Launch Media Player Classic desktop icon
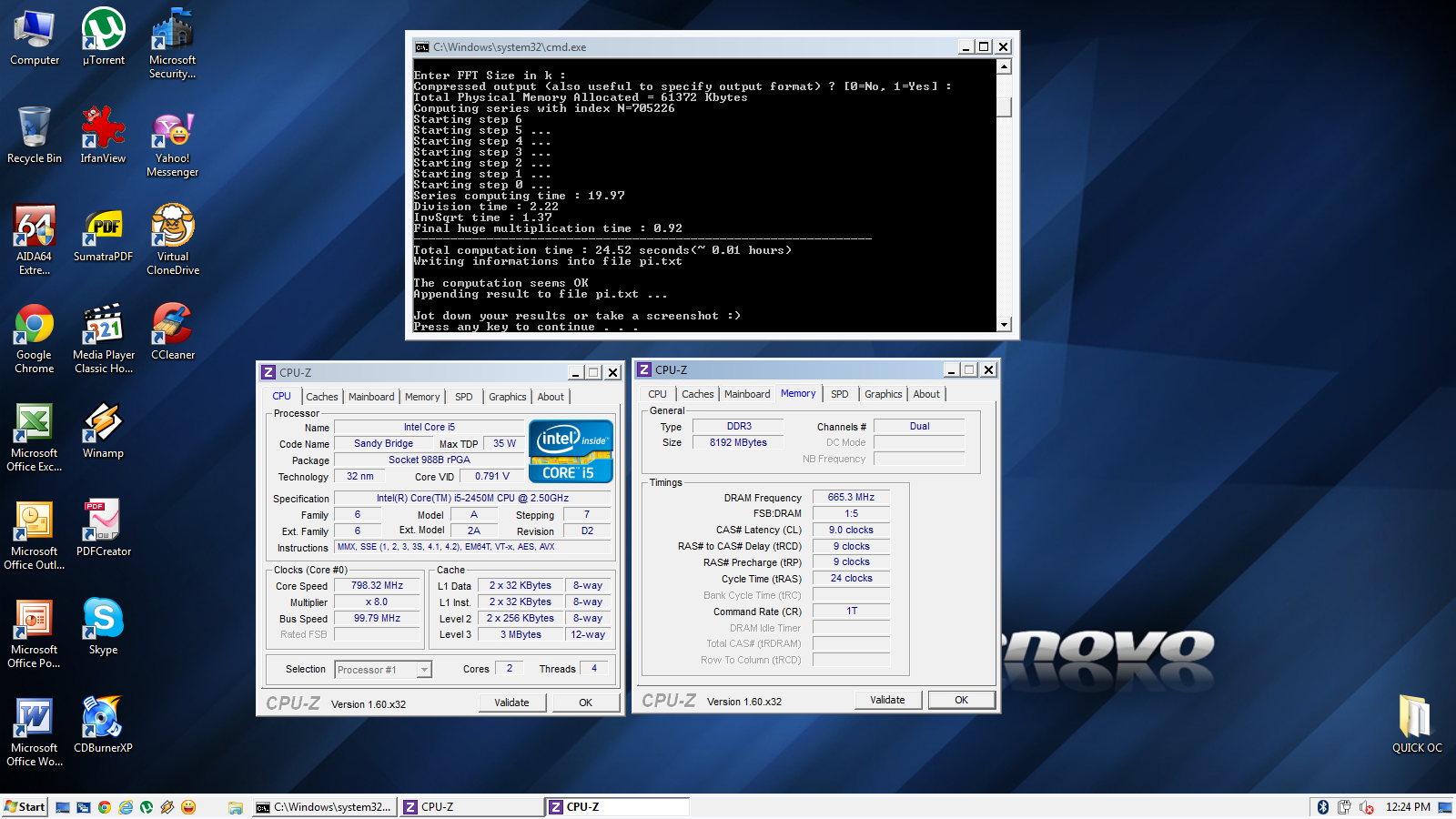 pos(104,339)
